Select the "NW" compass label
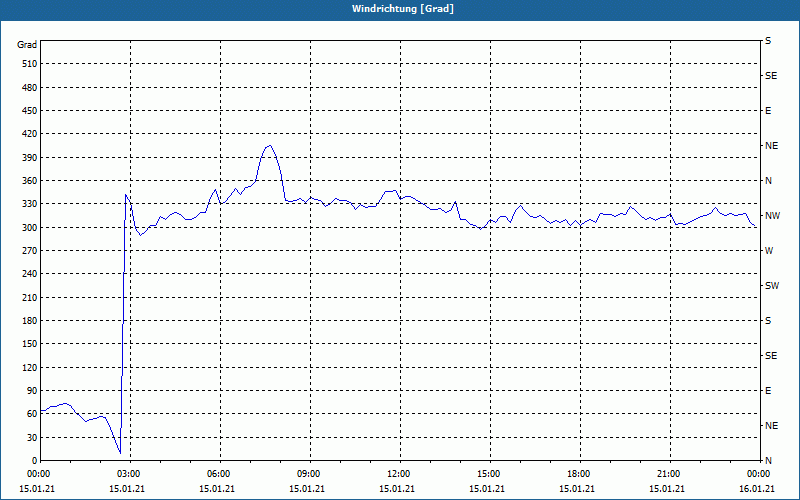 (x=772, y=216)
